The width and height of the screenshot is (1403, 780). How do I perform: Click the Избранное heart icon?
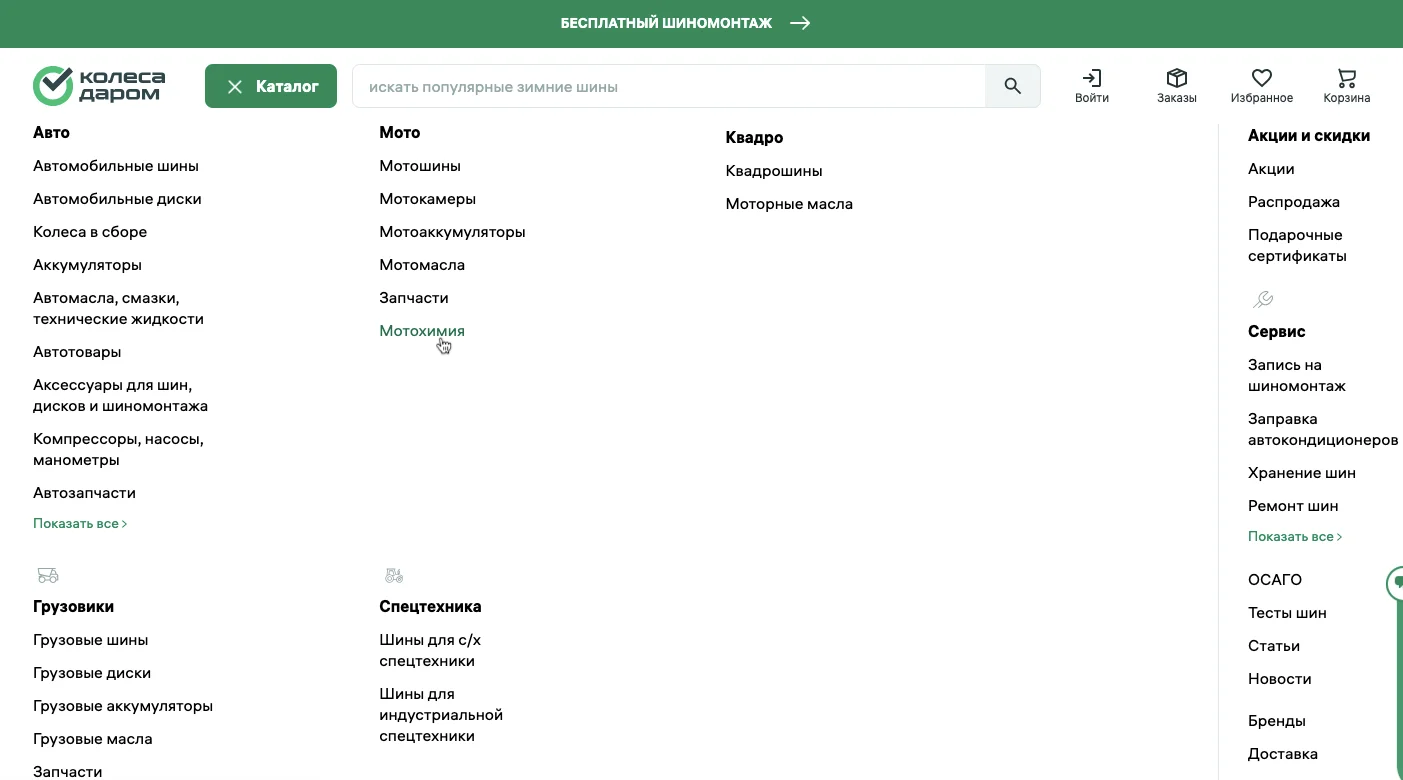[1261, 80]
